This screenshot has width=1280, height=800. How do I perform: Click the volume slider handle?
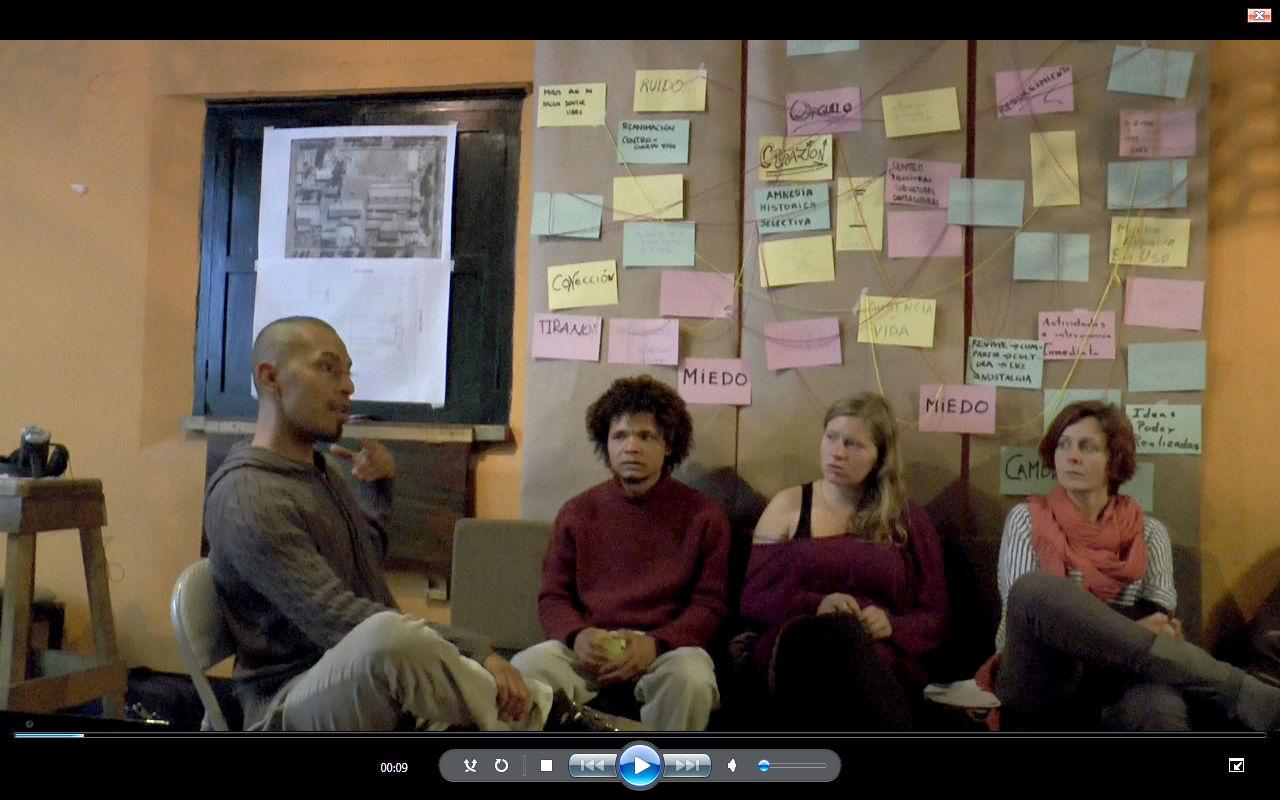pyautogui.click(x=764, y=766)
